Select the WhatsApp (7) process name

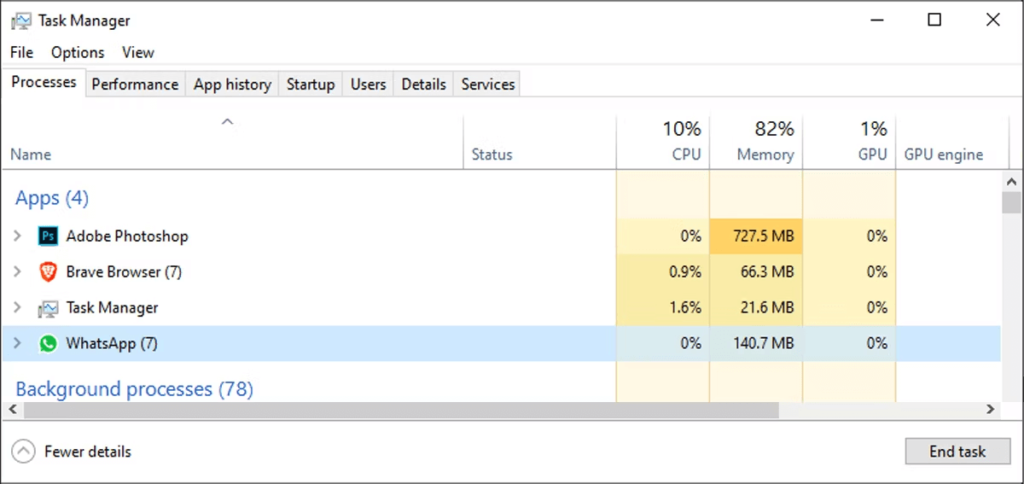[x=112, y=344]
